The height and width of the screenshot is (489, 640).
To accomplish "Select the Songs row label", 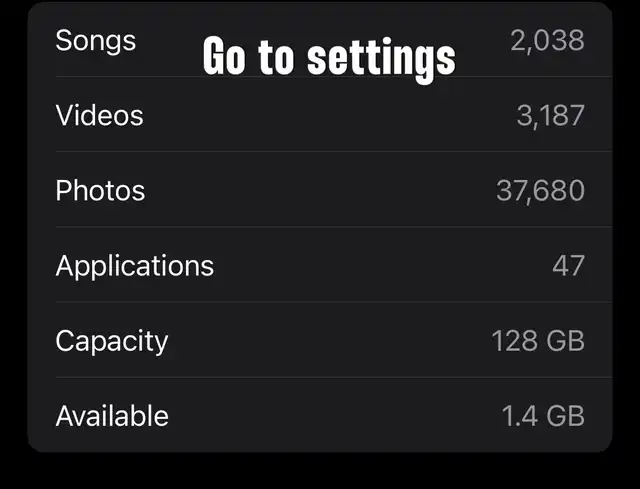I will coord(96,41).
